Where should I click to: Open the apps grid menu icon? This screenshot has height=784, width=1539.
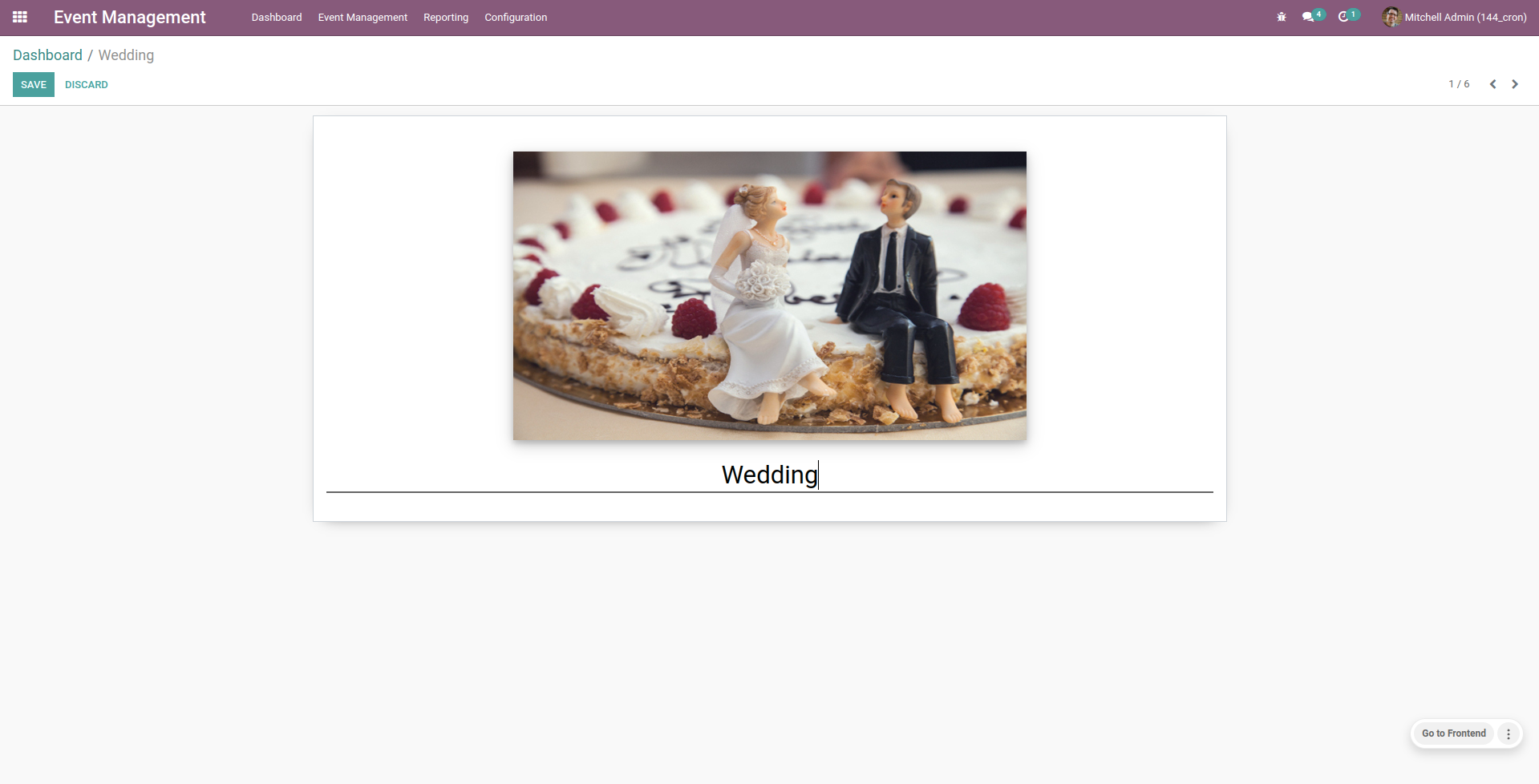[x=20, y=17]
